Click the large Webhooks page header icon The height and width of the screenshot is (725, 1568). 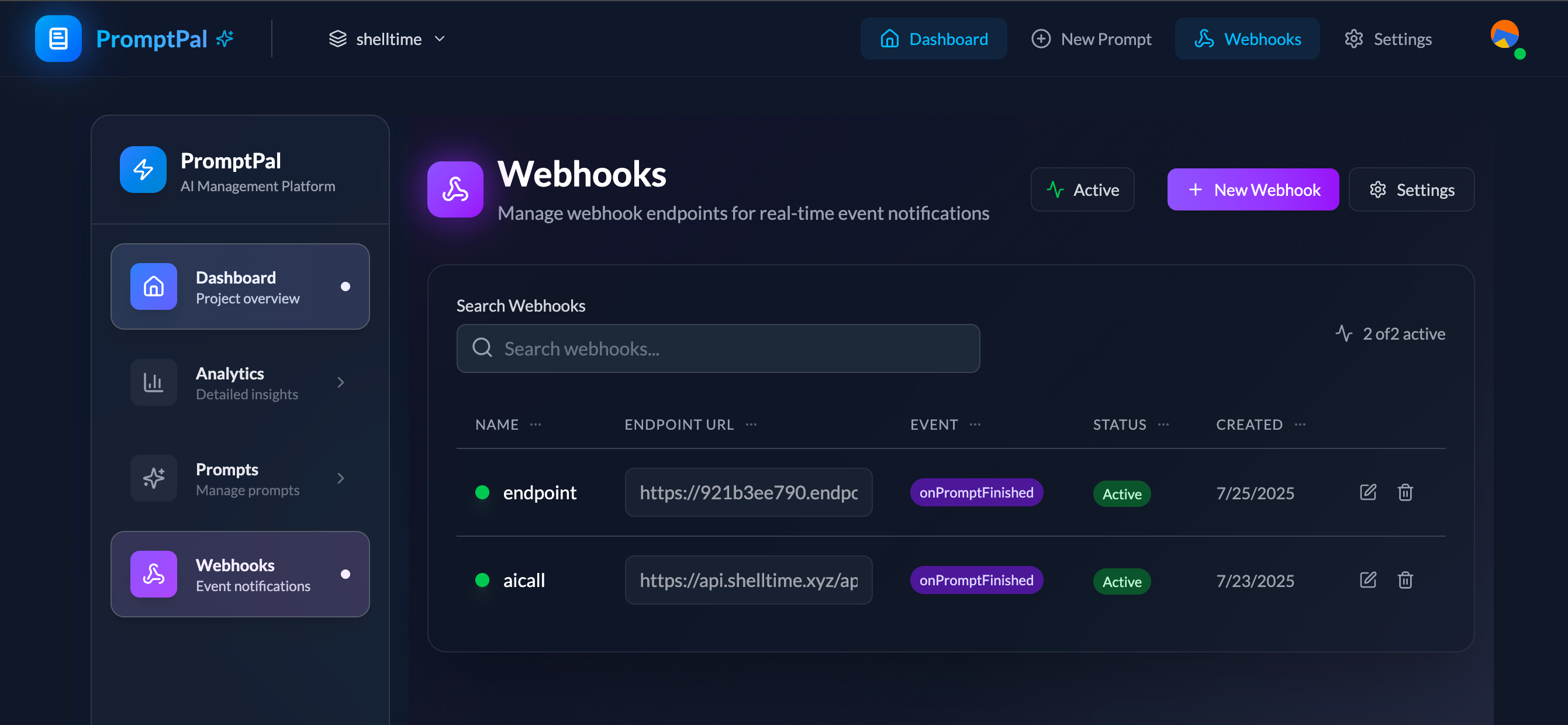tap(455, 189)
